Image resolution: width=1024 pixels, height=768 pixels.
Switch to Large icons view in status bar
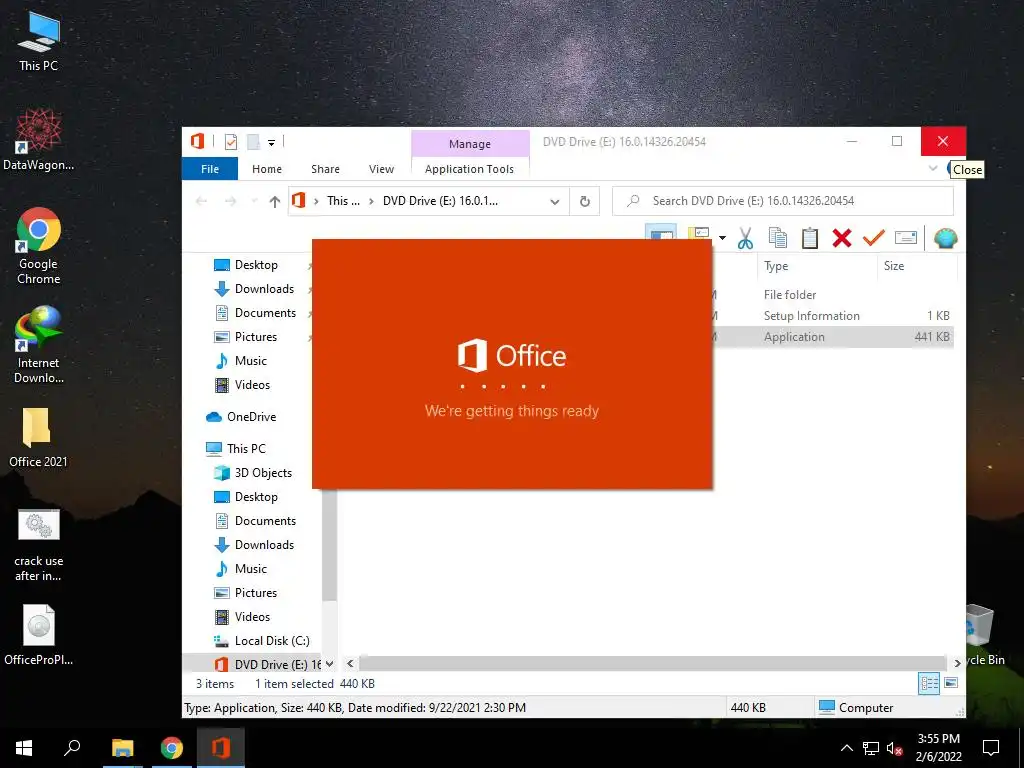[952, 683]
